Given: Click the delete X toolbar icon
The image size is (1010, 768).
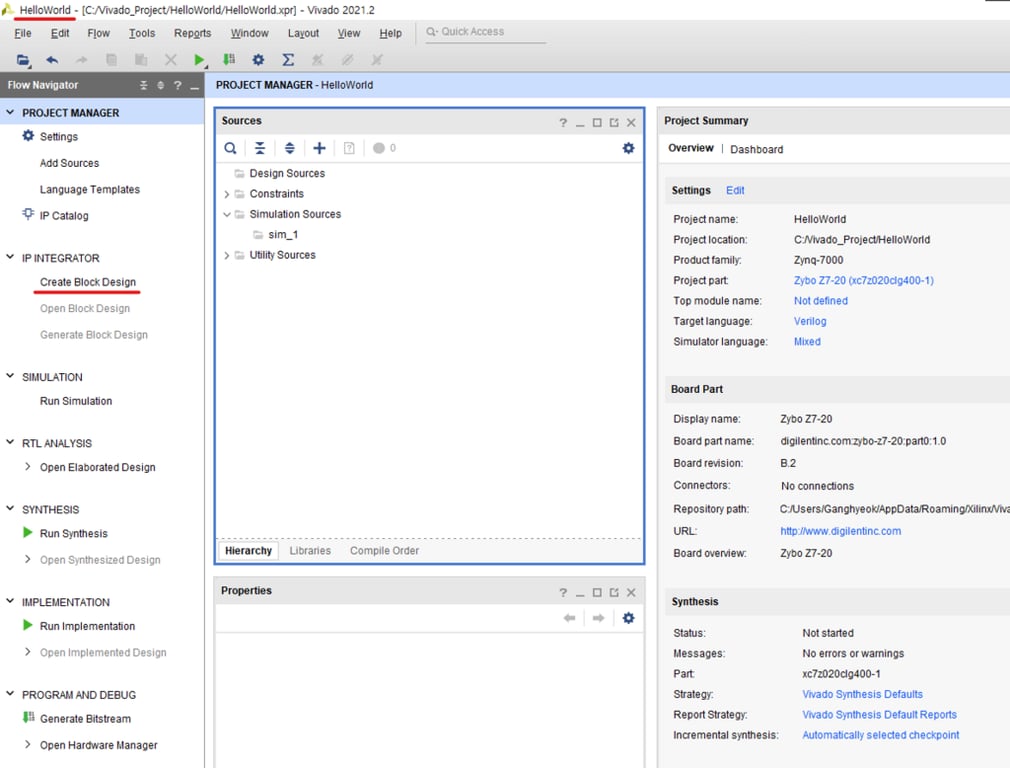Looking at the screenshot, I should point(171,60).
